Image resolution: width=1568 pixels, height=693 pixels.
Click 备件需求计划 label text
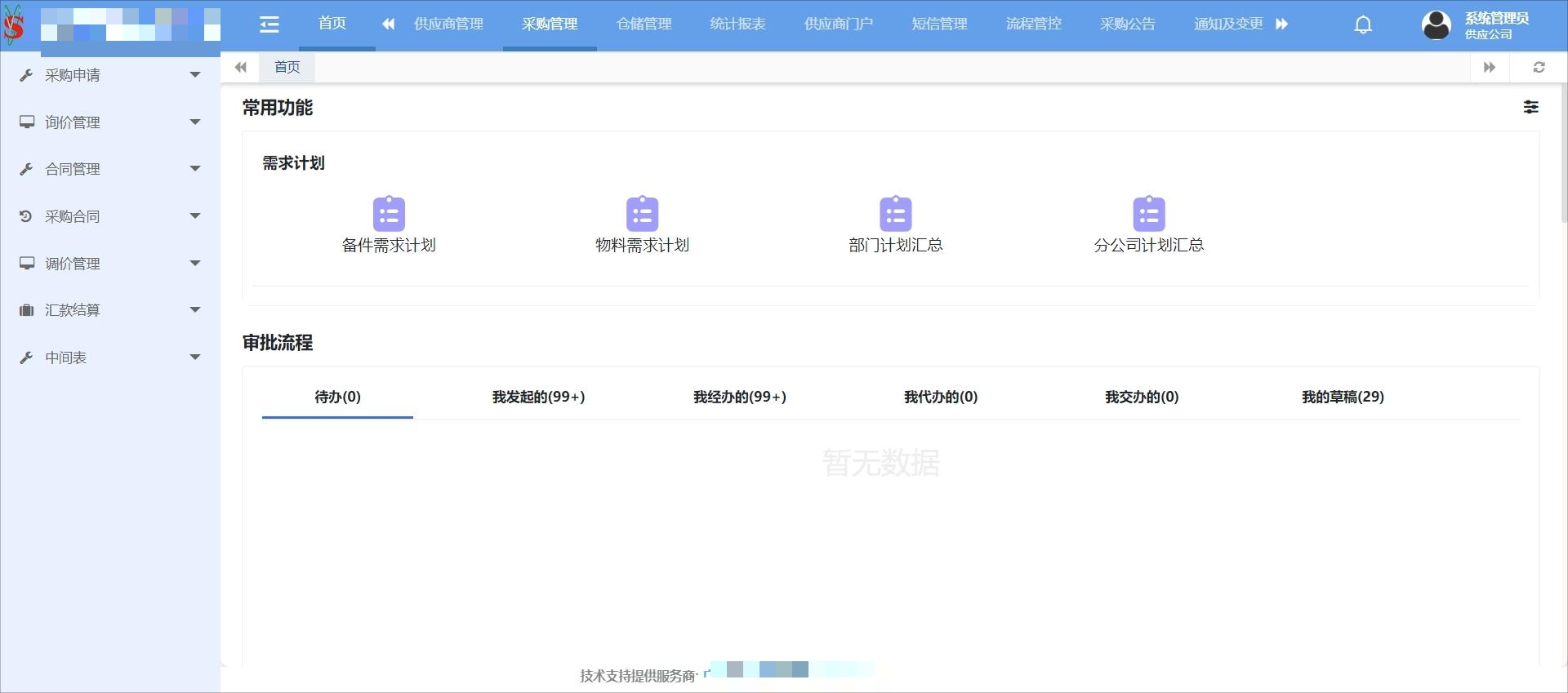pos(389,245)
